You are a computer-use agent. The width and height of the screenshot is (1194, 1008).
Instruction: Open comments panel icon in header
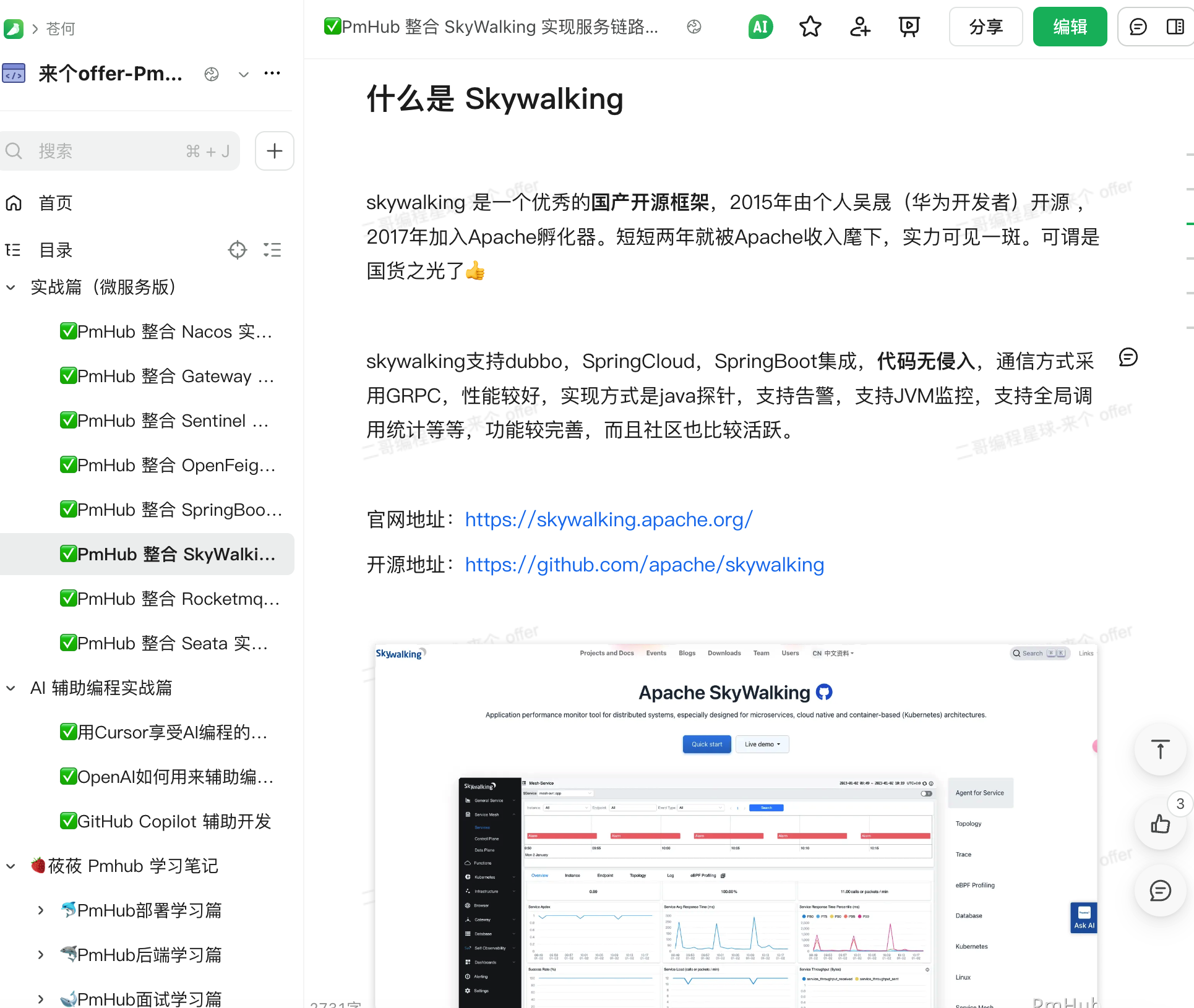tap(1138, 27)
